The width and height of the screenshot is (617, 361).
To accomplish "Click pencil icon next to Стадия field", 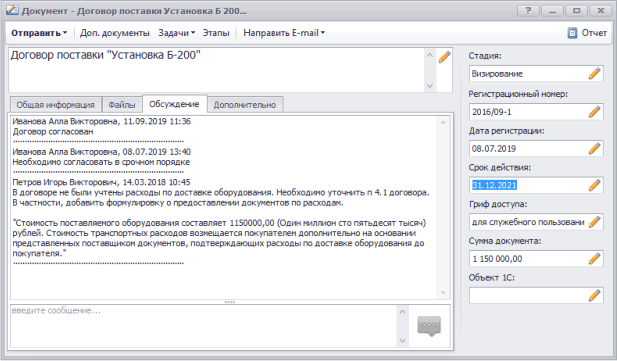I will 595,74.
